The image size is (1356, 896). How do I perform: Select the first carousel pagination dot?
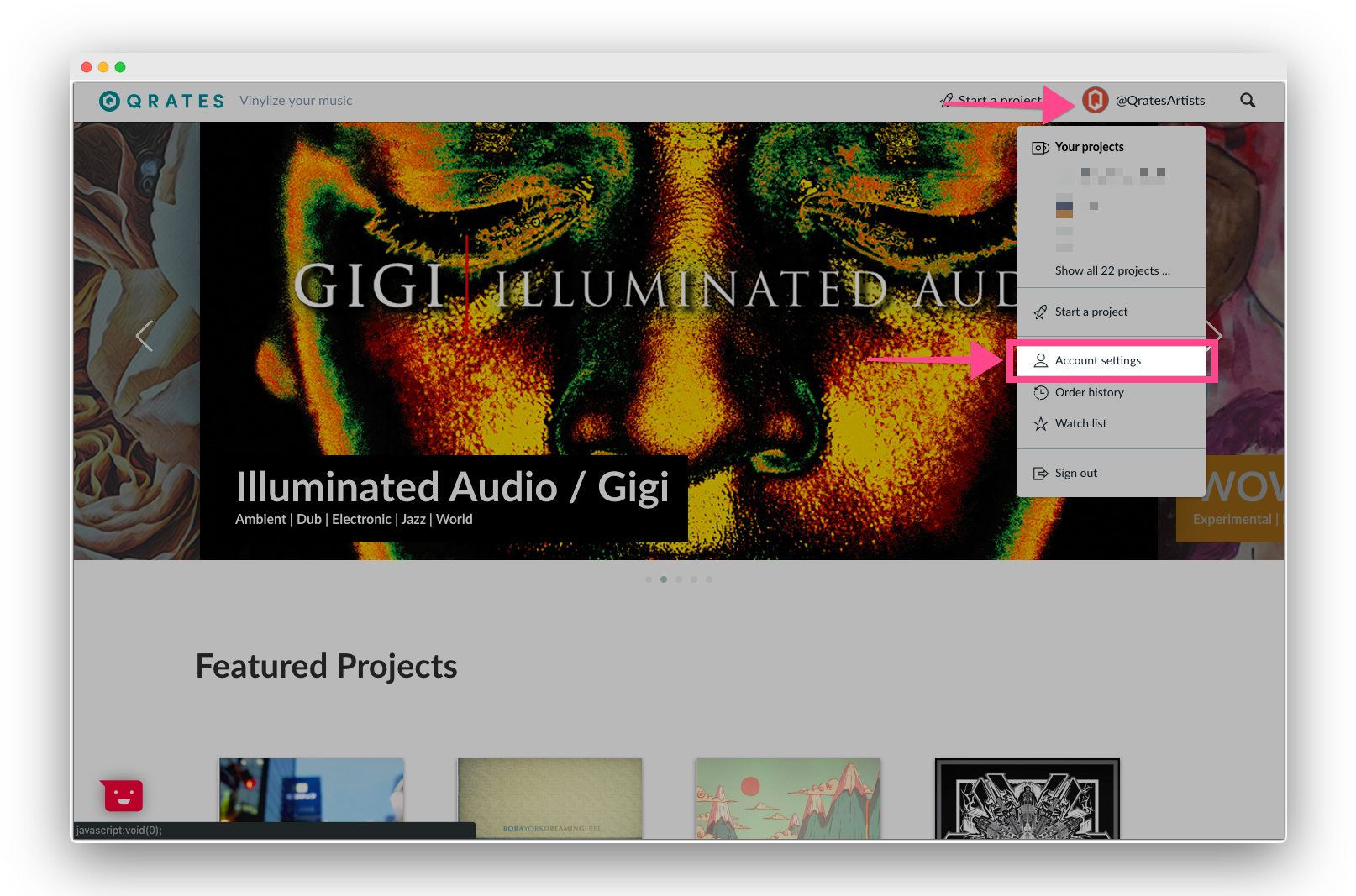[649, 579]
